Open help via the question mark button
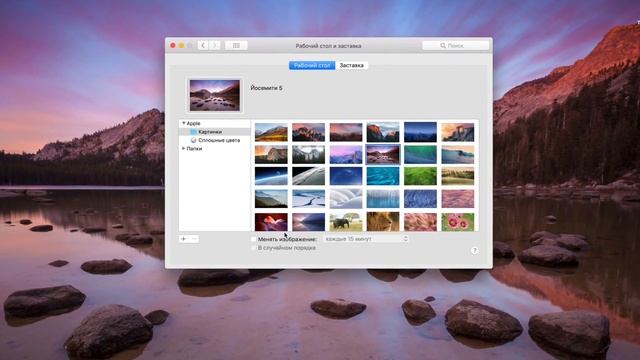 point(474,251)
